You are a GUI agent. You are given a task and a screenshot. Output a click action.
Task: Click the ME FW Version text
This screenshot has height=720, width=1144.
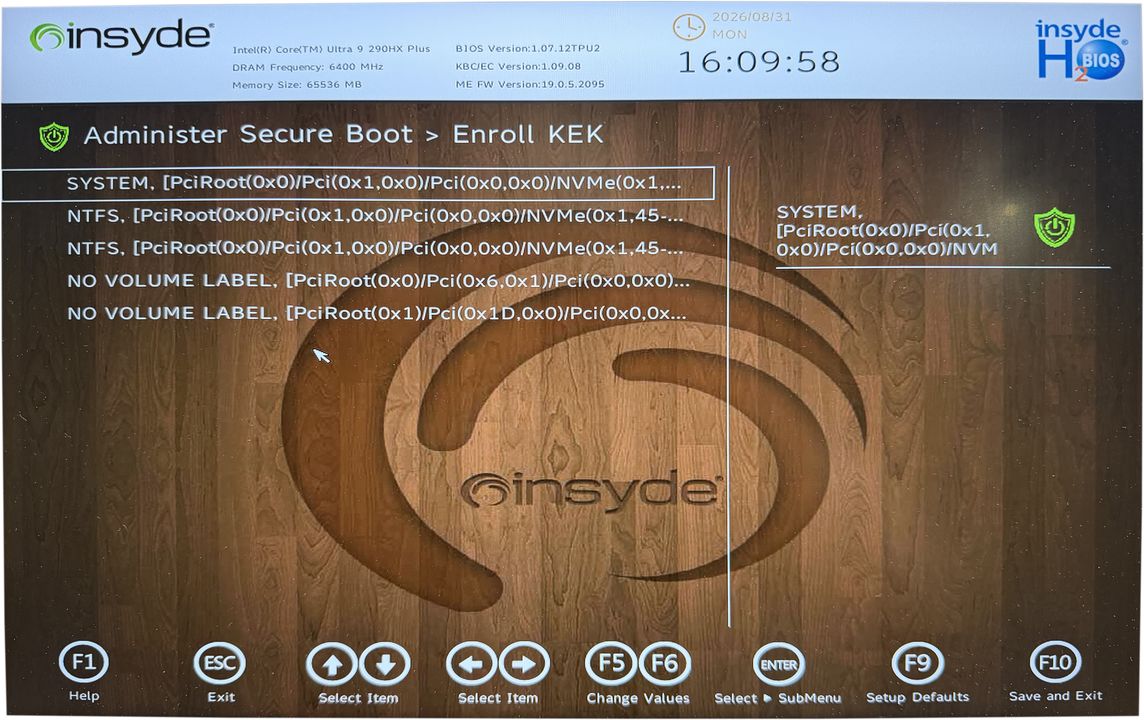pos(530,84)
